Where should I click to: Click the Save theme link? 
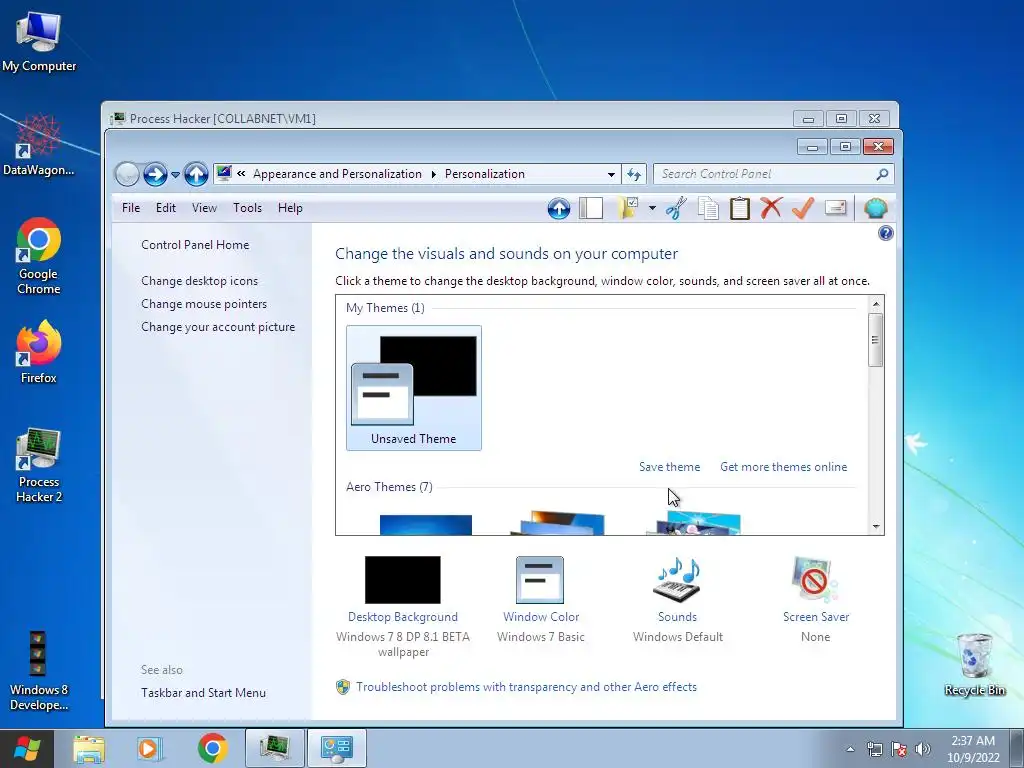tap(669, 467)
